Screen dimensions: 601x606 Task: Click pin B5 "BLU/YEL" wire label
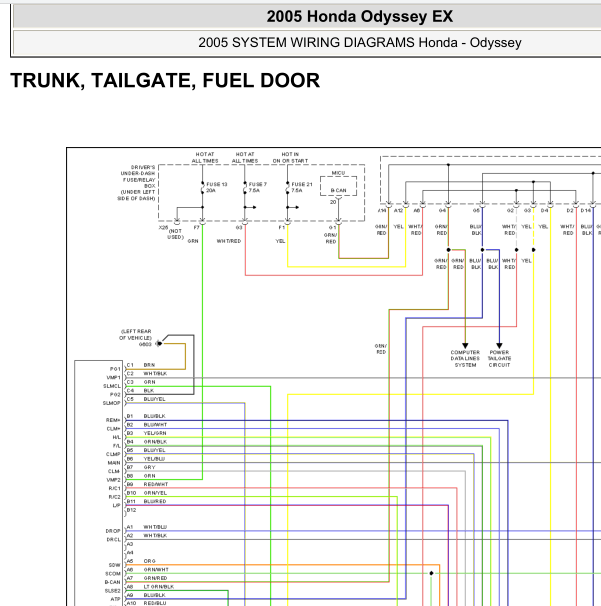click(154, 450)
